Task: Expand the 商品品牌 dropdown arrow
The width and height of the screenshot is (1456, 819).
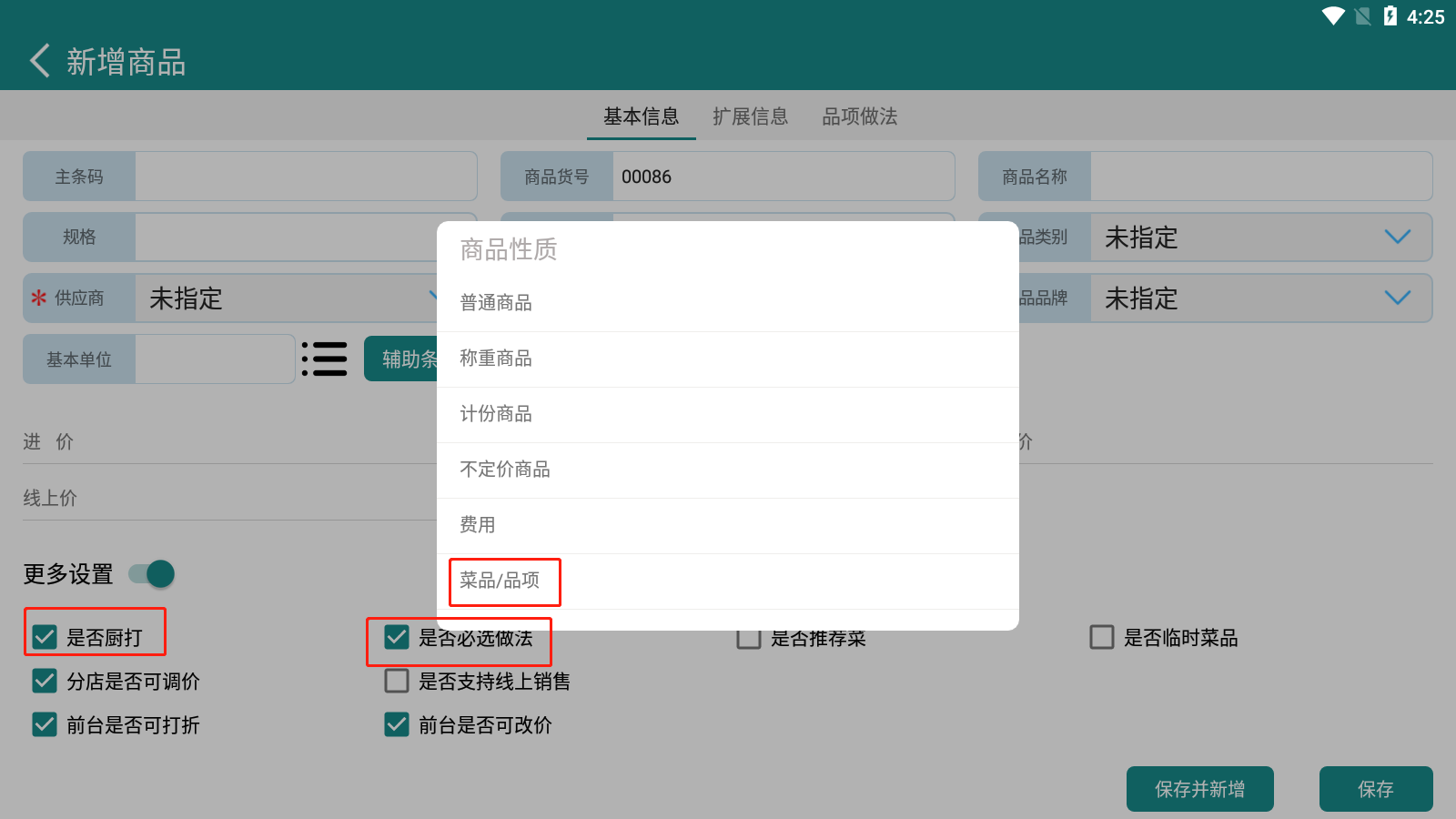Action: (1397, 298)
